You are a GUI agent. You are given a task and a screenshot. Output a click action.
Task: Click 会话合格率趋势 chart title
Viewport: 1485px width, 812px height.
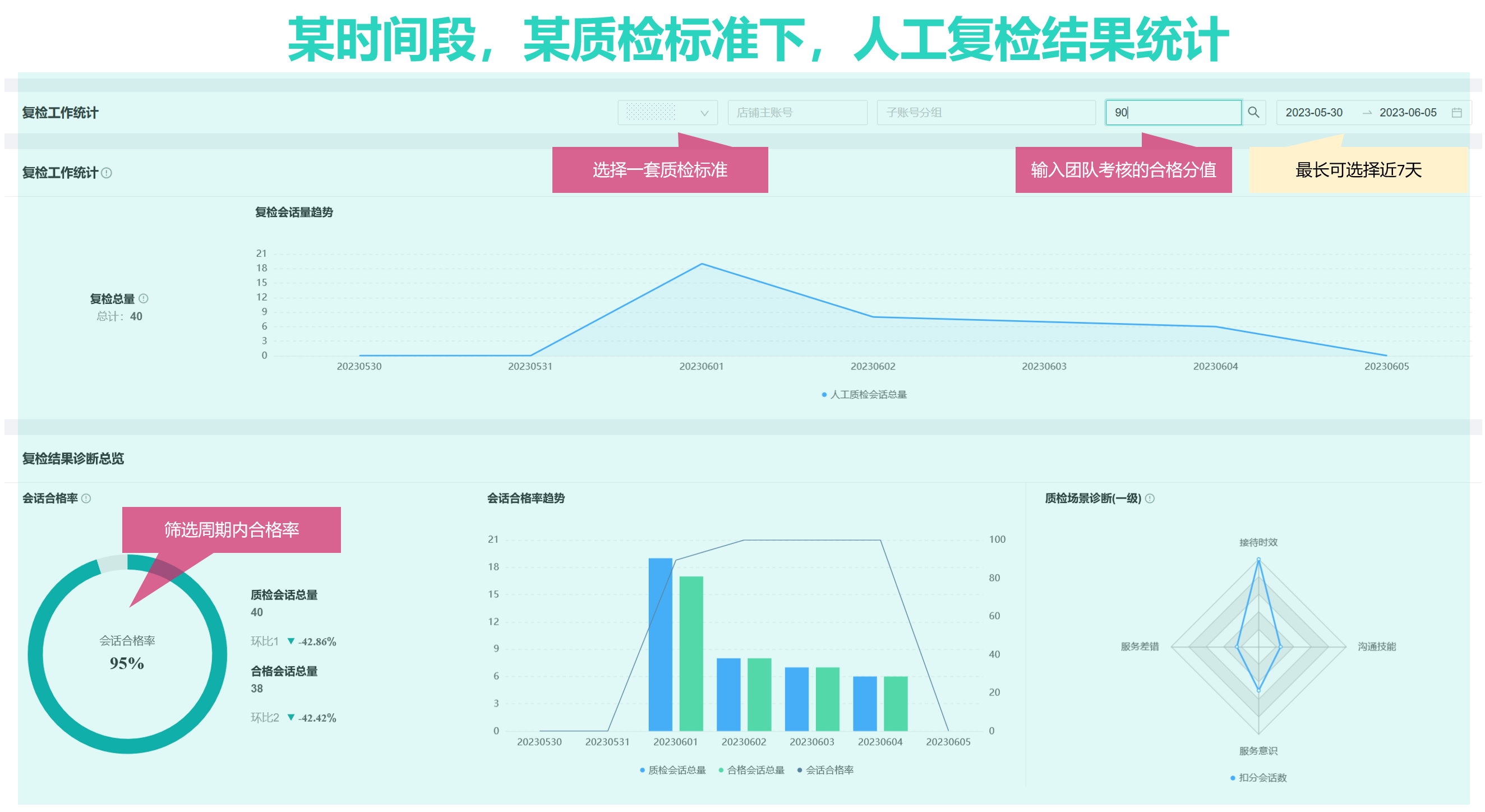point(525,499)
